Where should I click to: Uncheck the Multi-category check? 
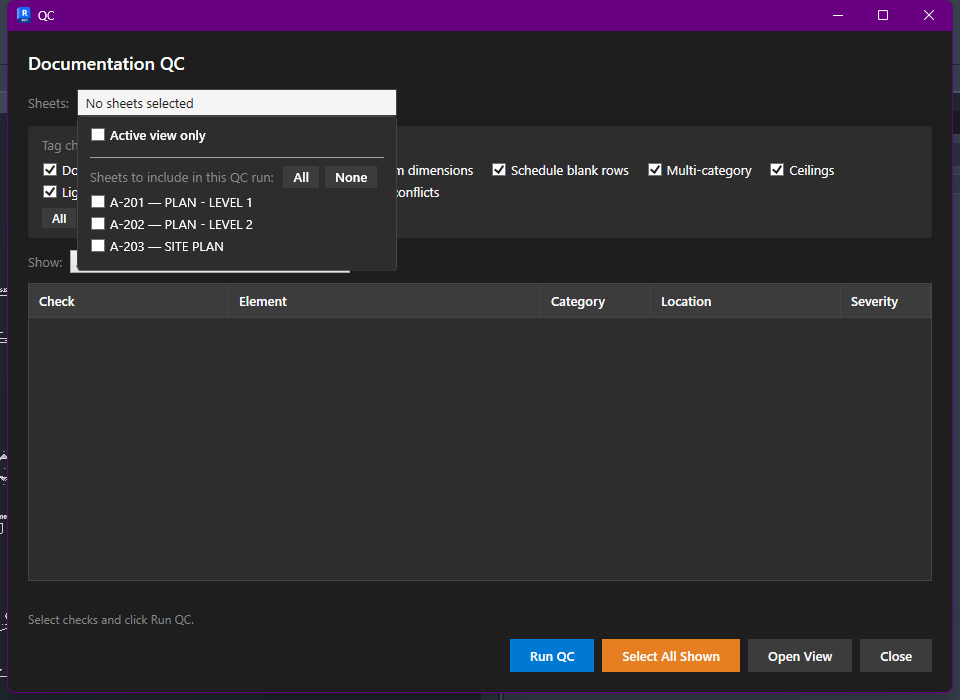pyautogui.click(x=654, y=170)
